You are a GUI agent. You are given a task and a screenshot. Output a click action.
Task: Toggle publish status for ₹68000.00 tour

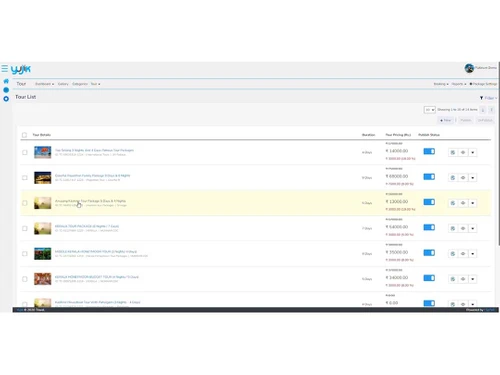pos(429,177)
